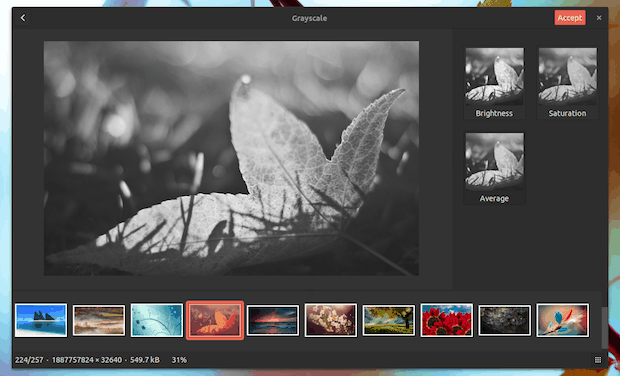Go back using the header arrow
This screenshot has height=376, width=620.
(x=23, y=18)
